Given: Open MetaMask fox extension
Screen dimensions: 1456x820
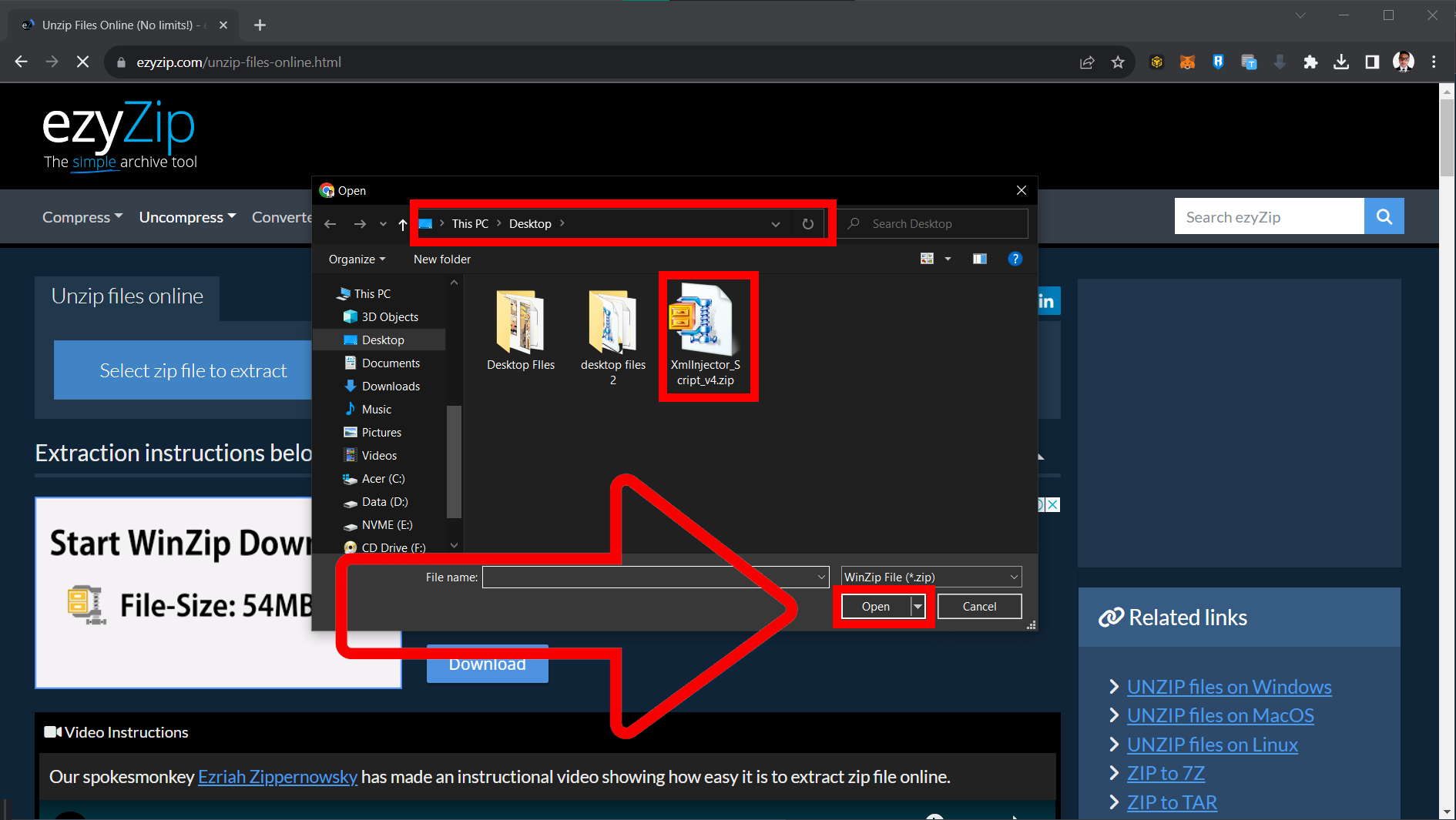Looking at the screenshot, I should coord(1187,62).
